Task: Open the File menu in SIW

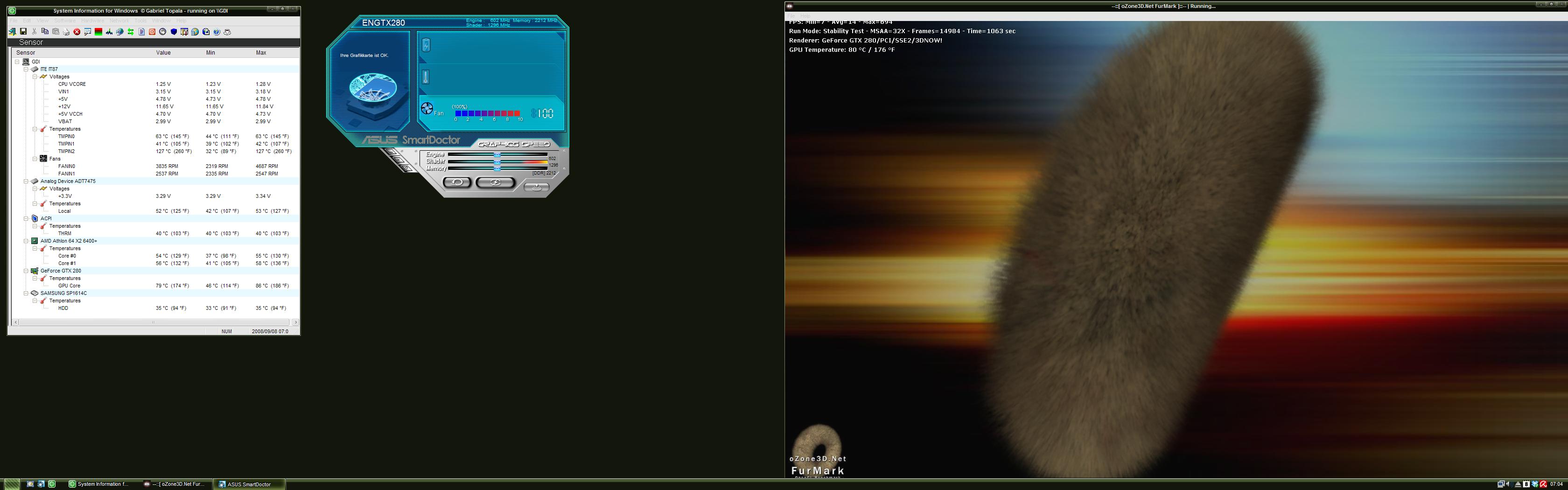Action: (x=14, y=21)
